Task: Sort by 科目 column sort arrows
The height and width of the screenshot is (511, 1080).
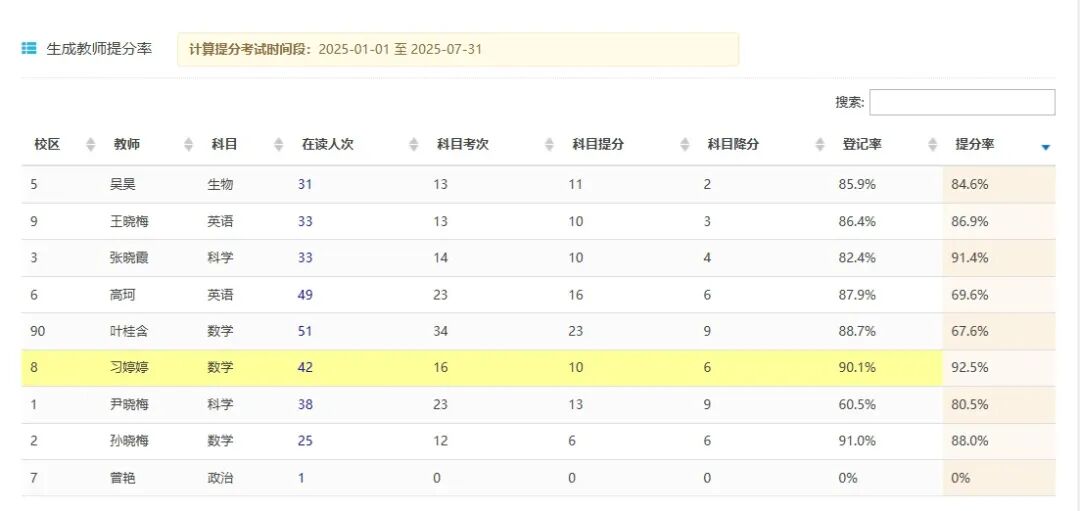Action: coord(279,145)
